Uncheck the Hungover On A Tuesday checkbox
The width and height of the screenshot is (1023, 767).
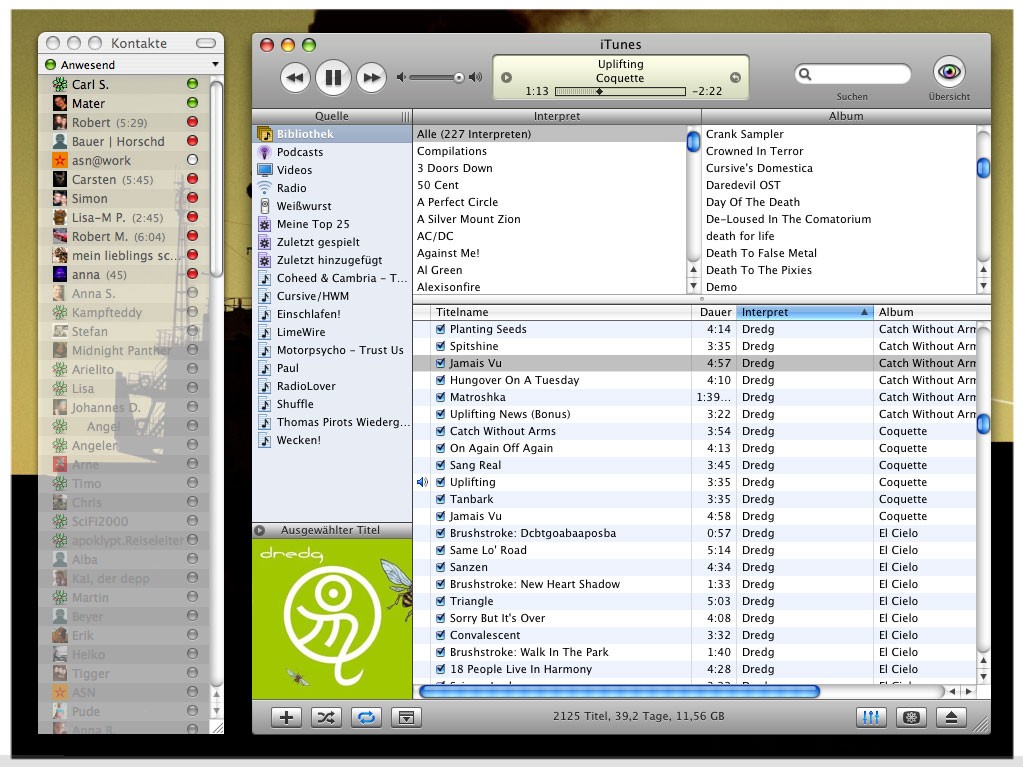(x=440, y=380)
